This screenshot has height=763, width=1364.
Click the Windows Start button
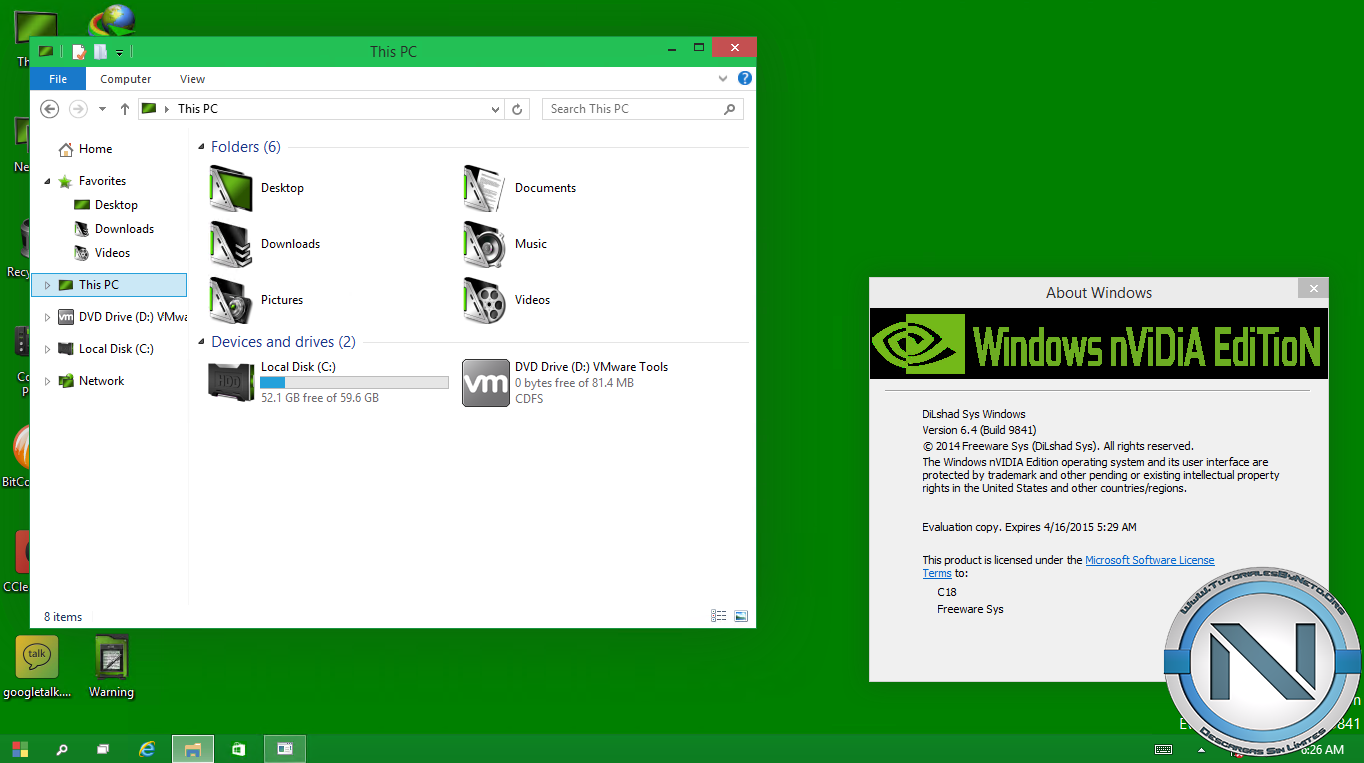click(20, 748)
